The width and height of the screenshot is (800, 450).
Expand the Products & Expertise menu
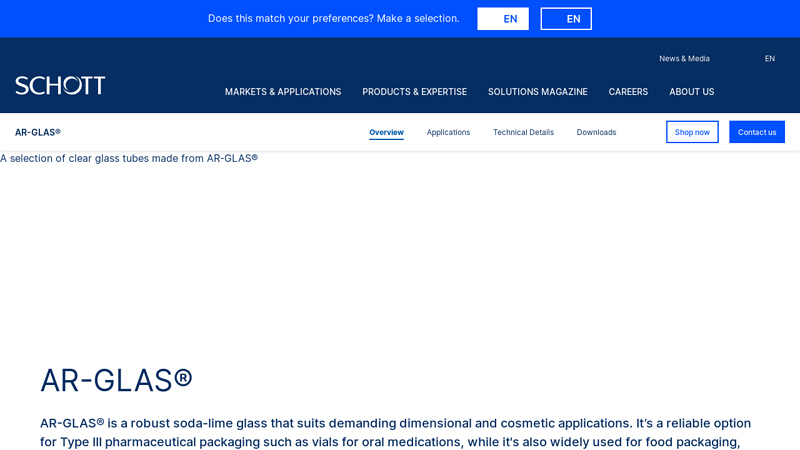point(414,92)
